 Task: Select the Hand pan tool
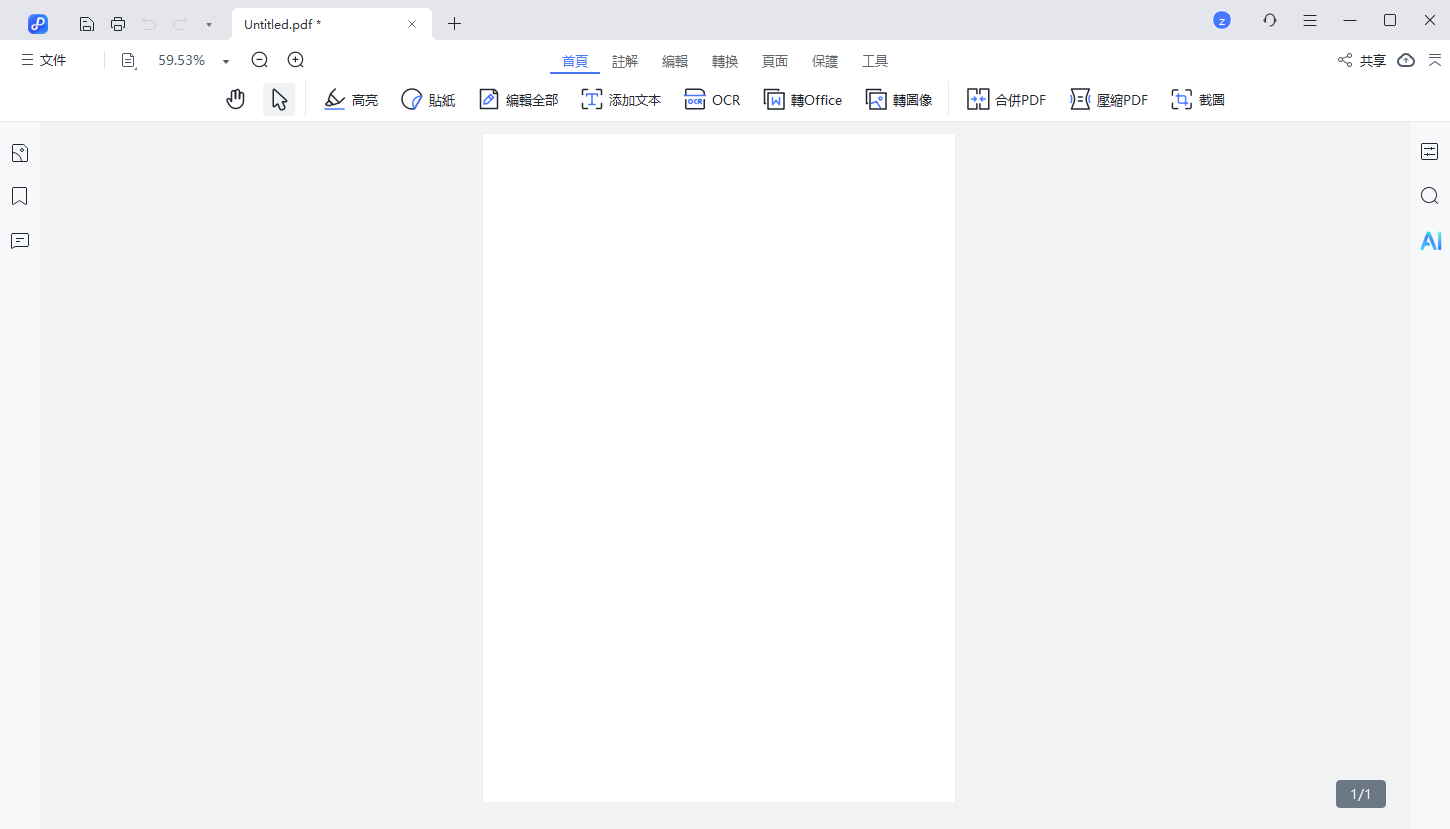(x=236, y=99)
